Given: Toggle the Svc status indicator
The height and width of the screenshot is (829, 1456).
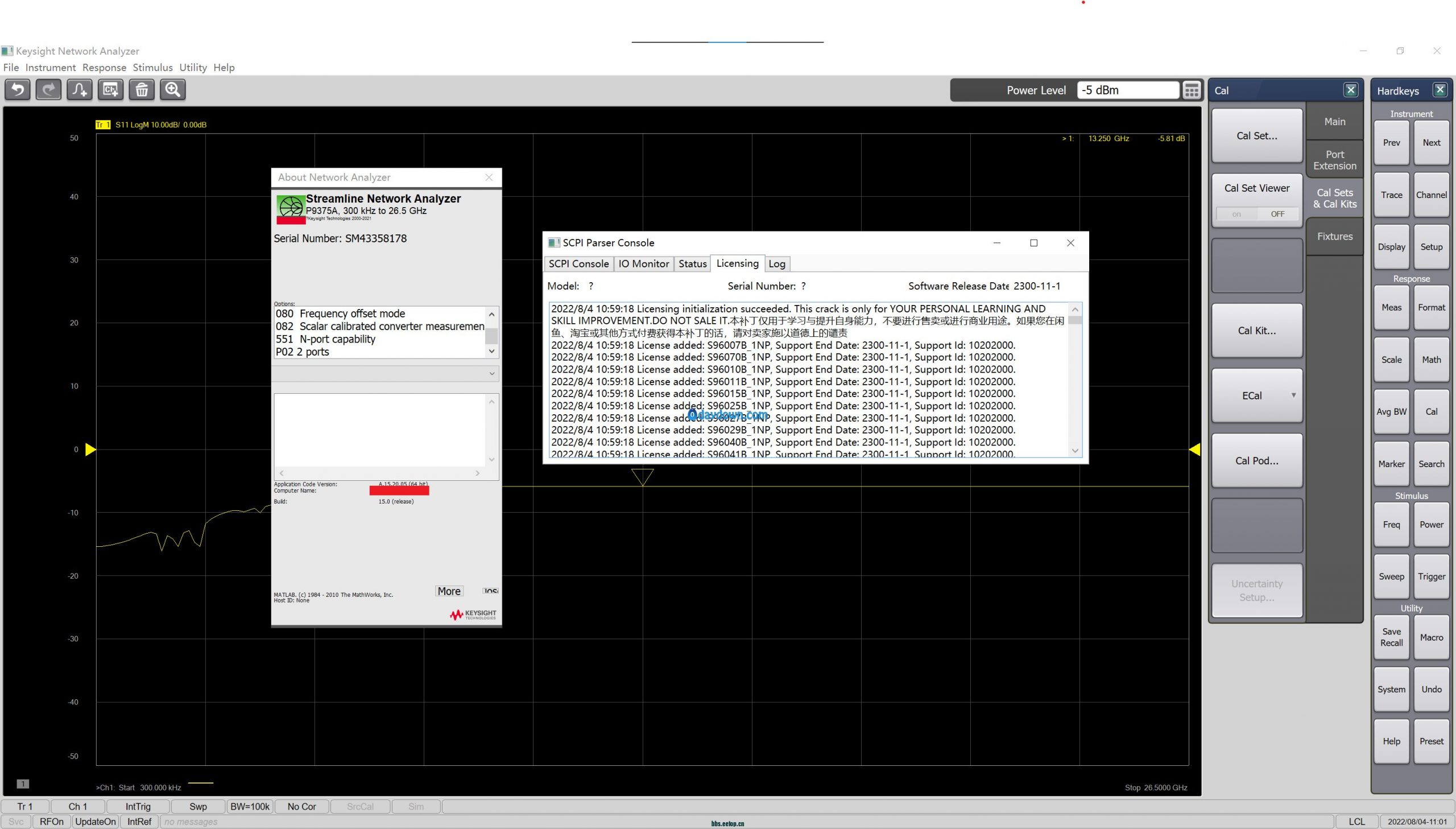Looking at the screenshot, I should (16, 822).
